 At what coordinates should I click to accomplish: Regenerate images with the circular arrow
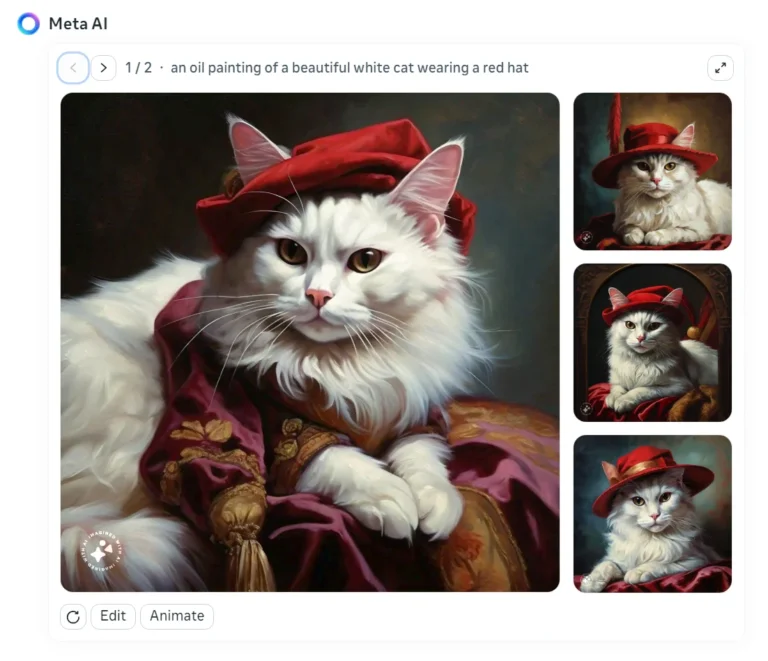[73, 617]
